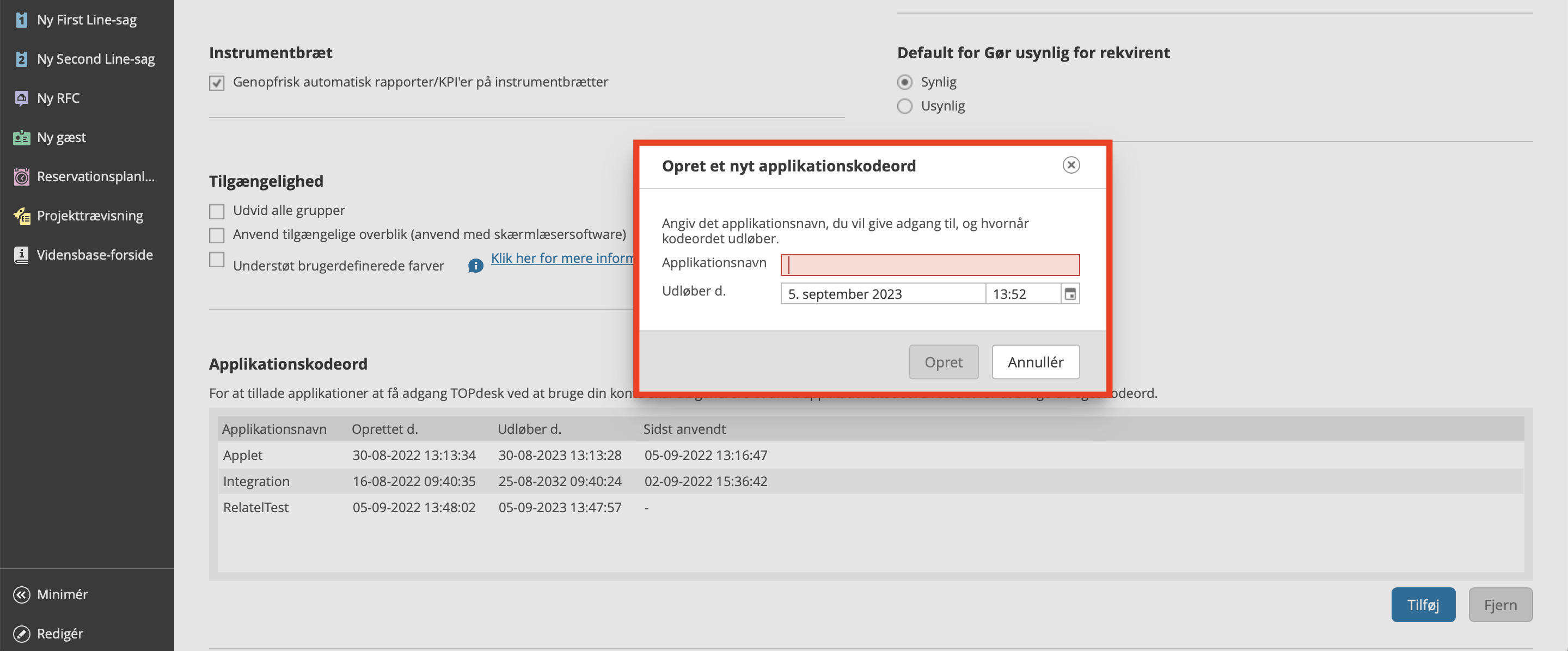Click the Ny RFC icon
The width and height of the screenshot is (1568, 651).
pos(21,98)
